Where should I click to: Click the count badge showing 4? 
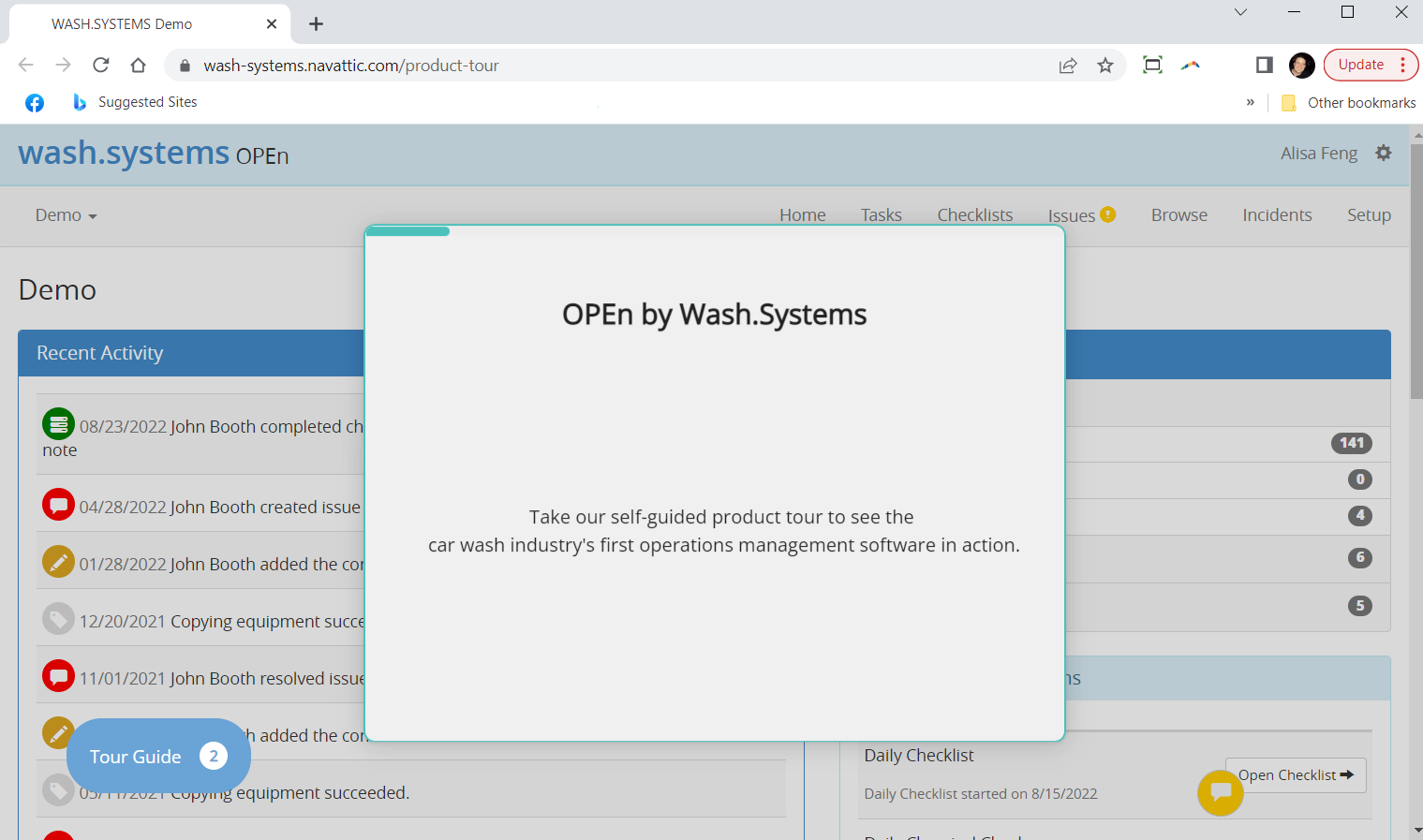pos(1359,515)
